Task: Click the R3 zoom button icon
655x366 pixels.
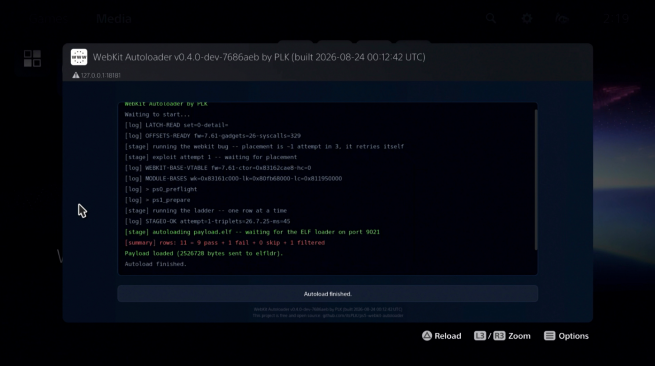Action: pyautogui.click(x=499, y=336)
